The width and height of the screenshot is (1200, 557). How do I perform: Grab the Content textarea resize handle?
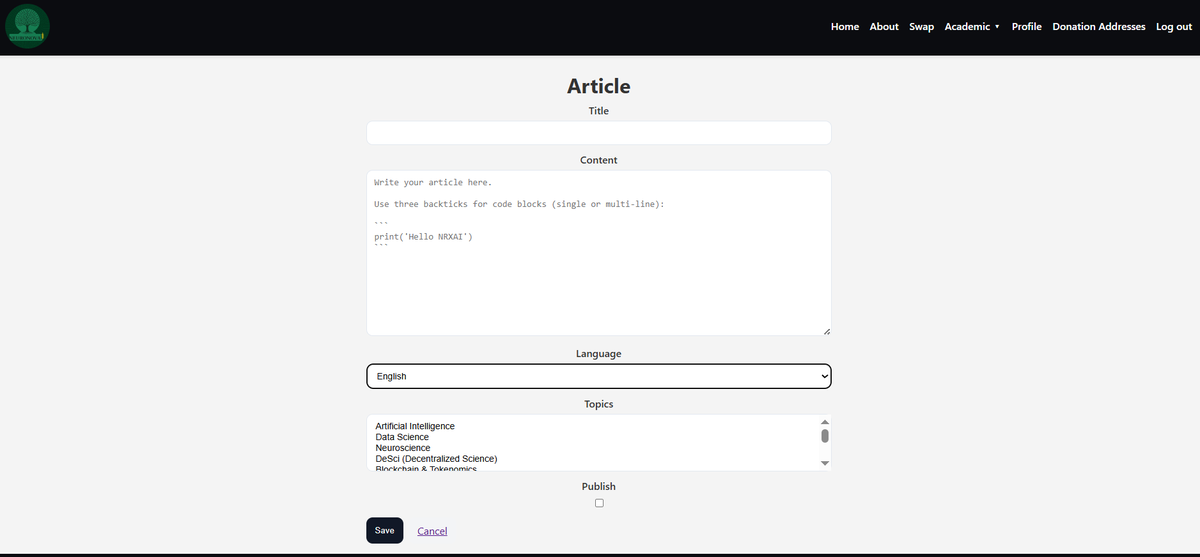point(825,330)
